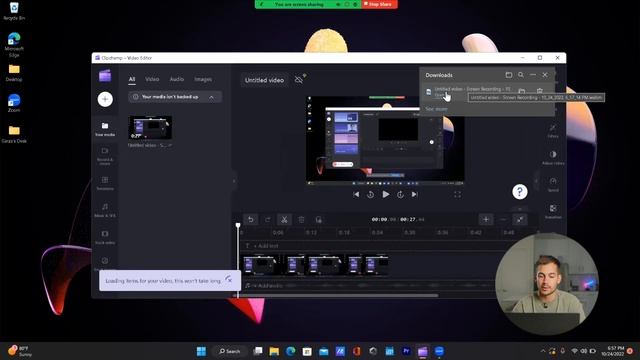Click the round plus import media button
Viewport: 640px width, 360px height.
pos(105,99)
